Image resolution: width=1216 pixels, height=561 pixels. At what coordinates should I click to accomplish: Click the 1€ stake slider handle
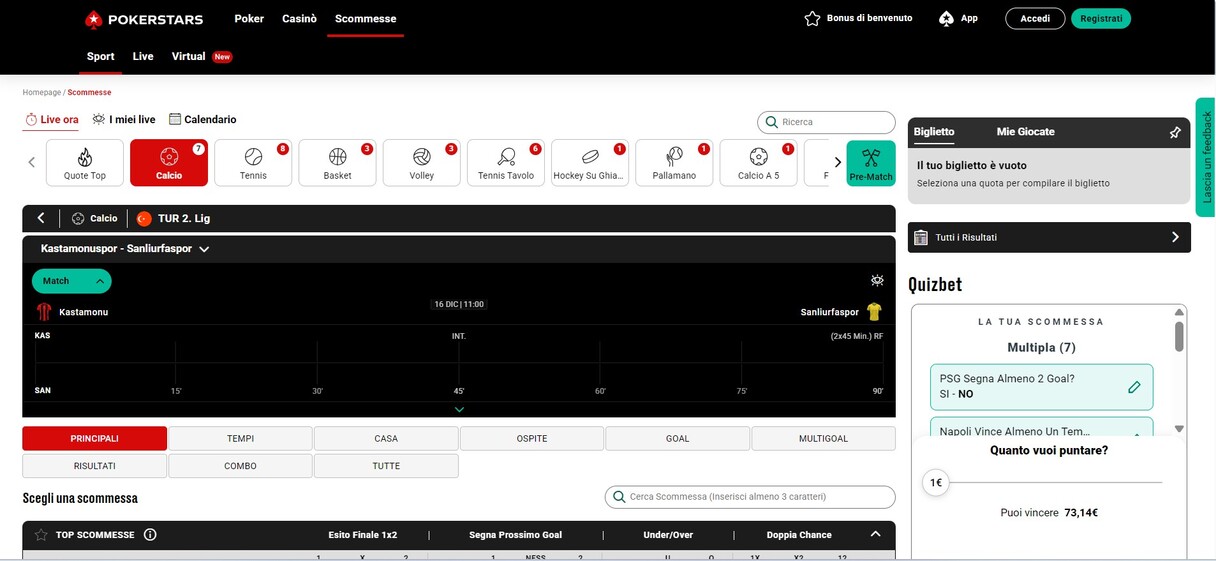click(x=935, y=482)
